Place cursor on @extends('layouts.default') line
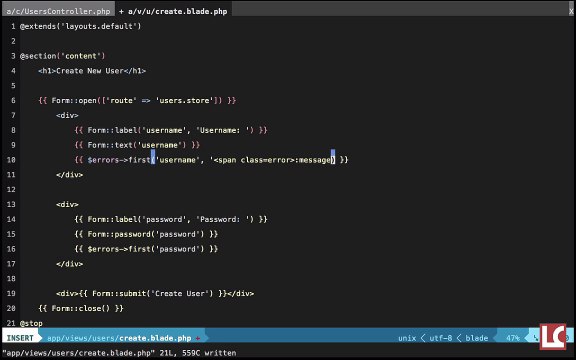The height and width of the screenshot is (360, 576). [80, 26]
